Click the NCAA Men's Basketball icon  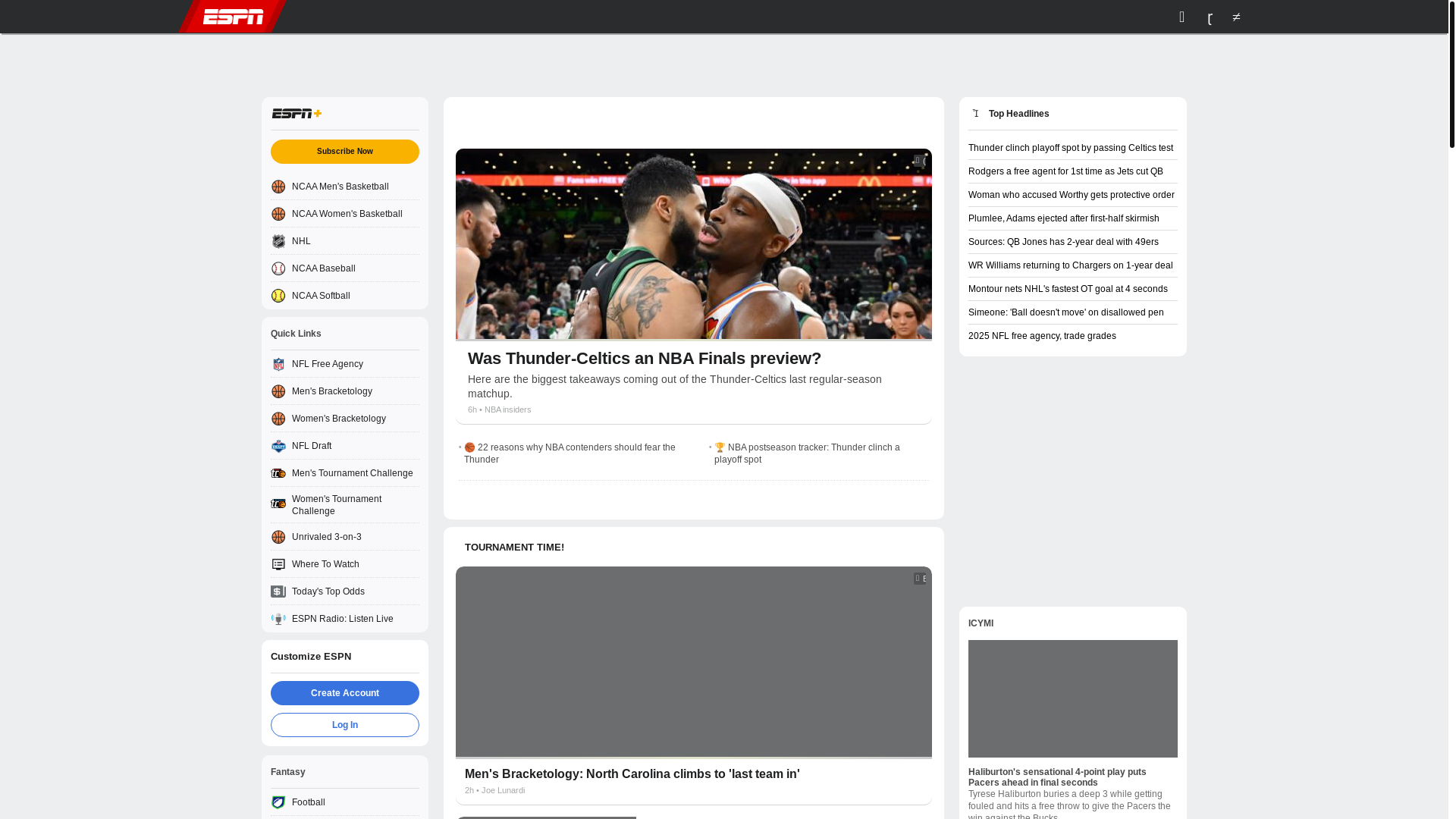(x=278, y=187)
